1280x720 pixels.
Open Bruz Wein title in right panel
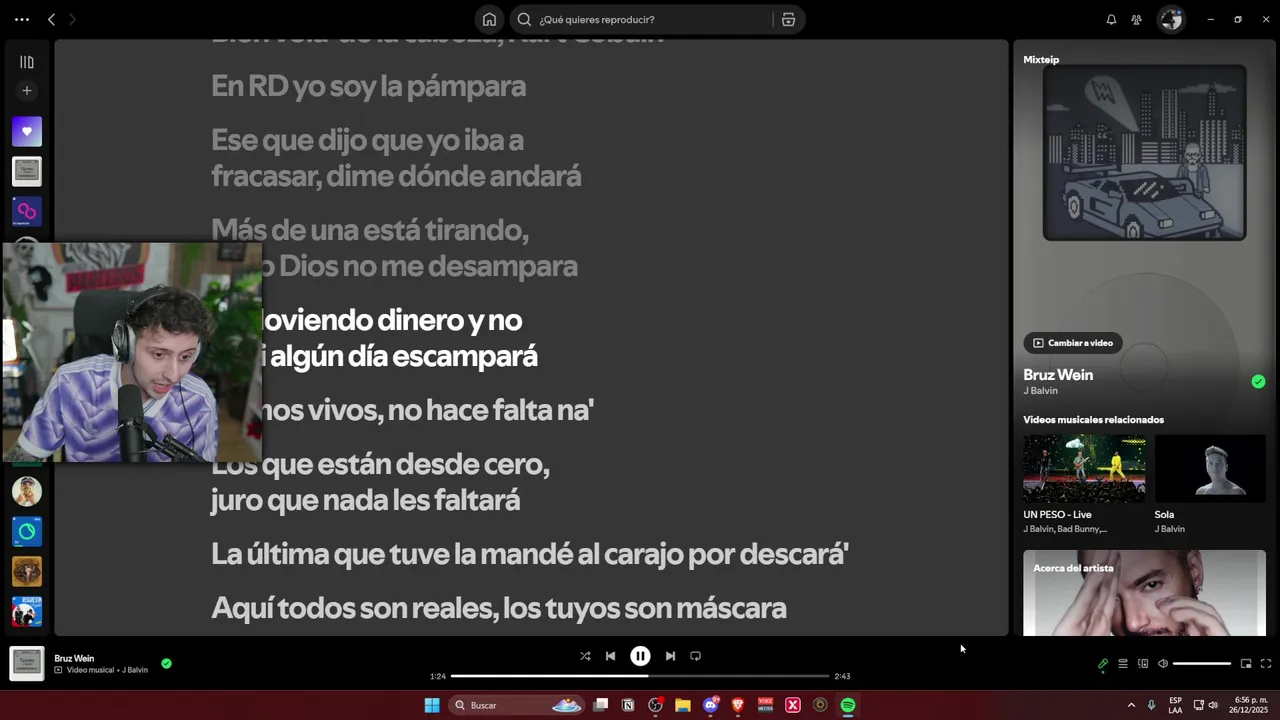1058,375
